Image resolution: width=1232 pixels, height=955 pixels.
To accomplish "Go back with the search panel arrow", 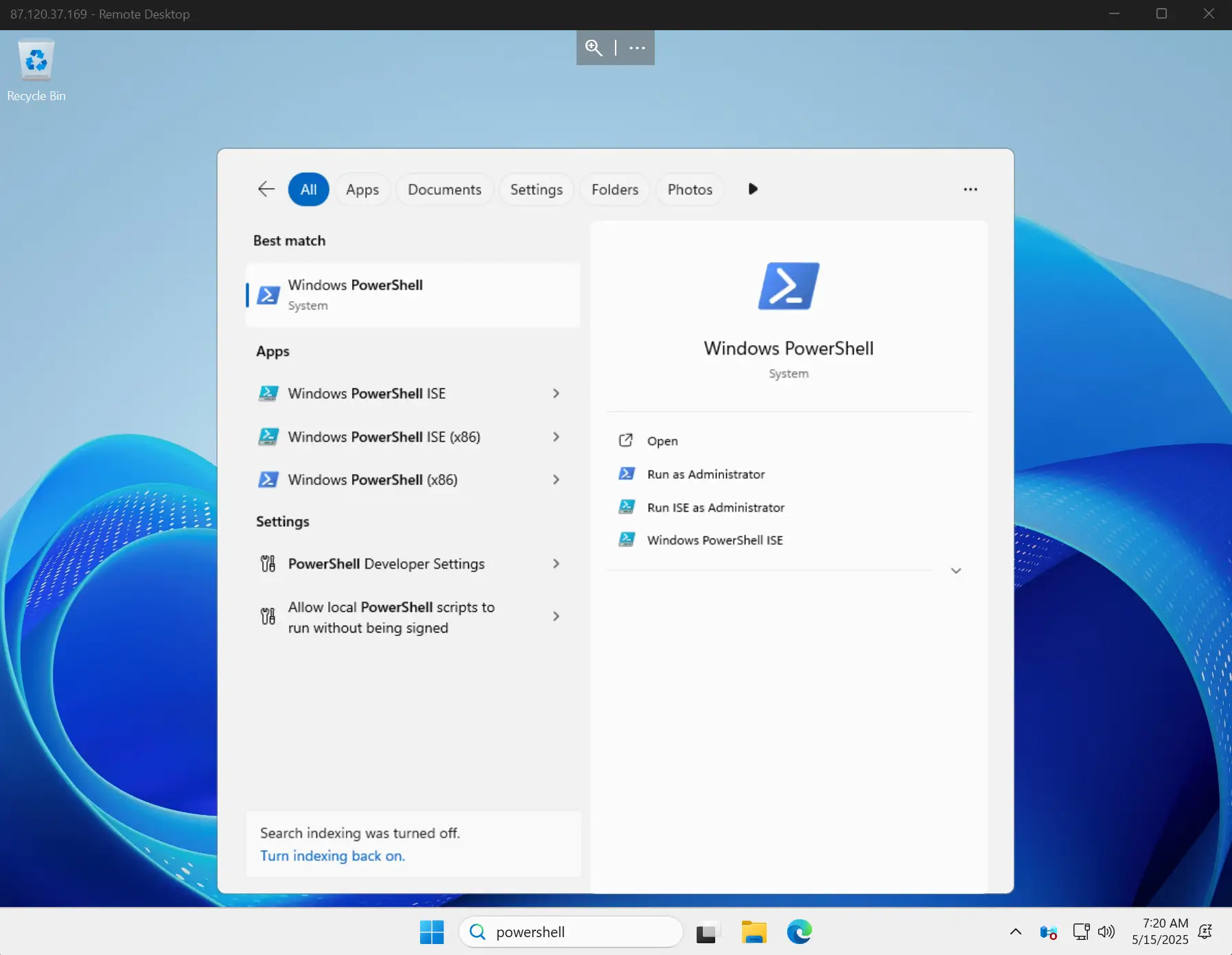I will click(x=266, y=189).
